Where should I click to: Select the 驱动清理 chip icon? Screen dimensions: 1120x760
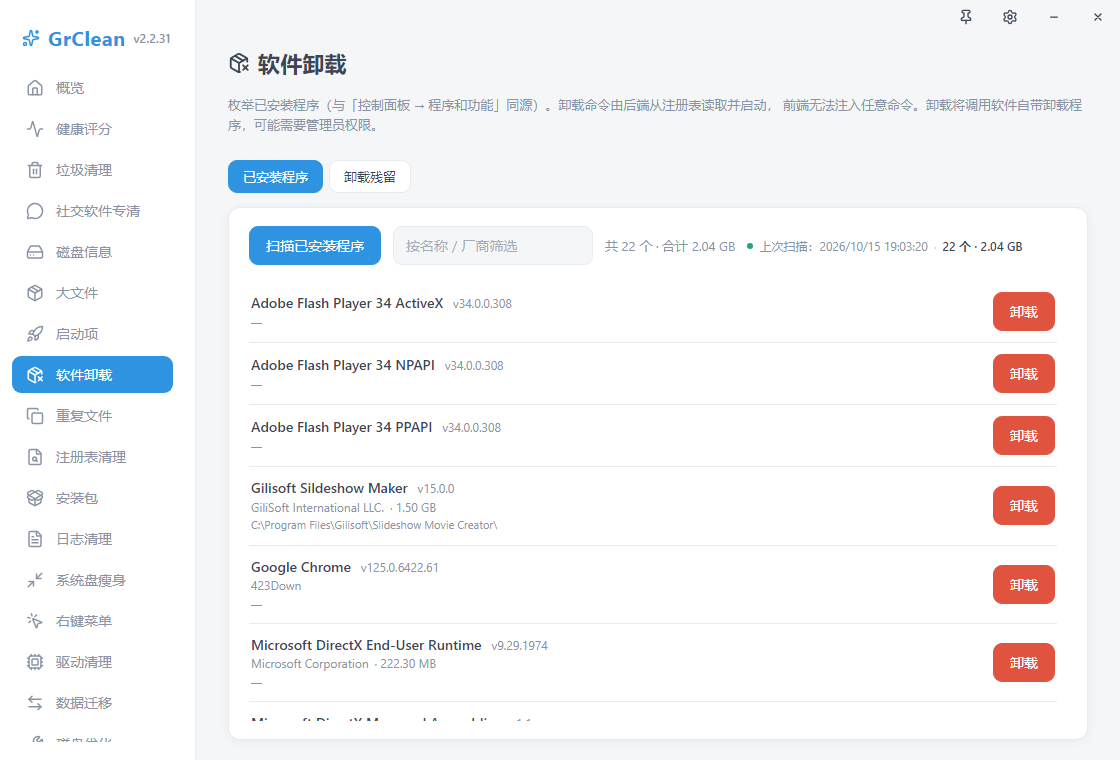tap(35, 662)
